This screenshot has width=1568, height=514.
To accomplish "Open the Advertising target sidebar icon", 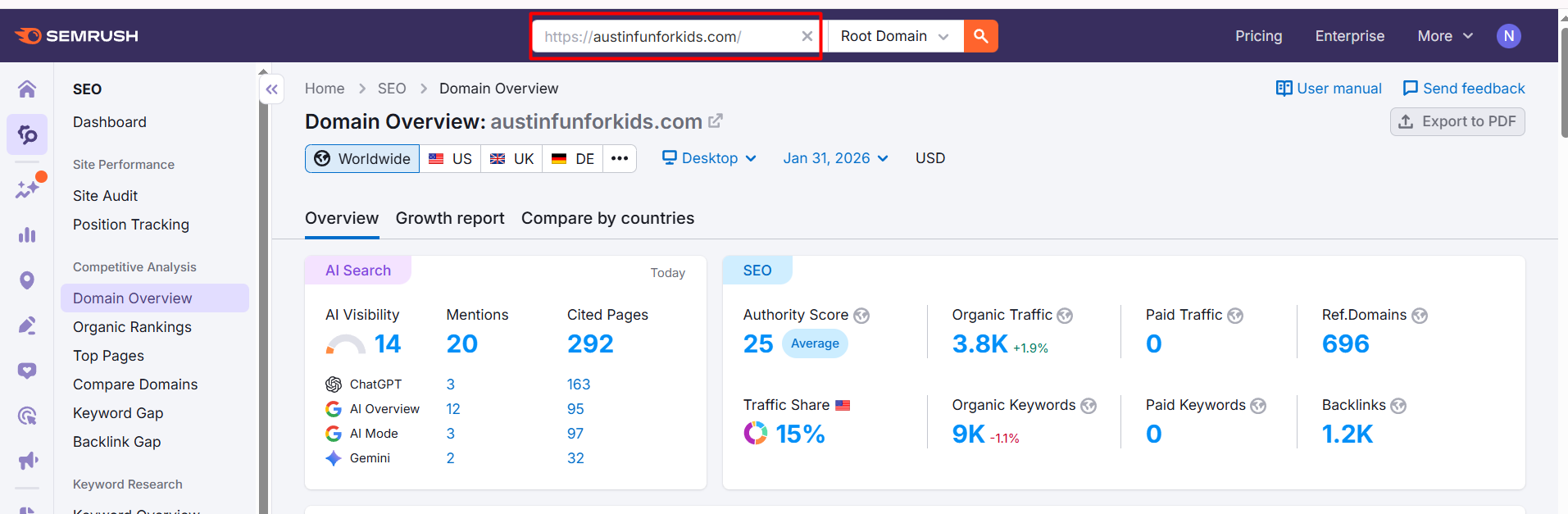I will [27, 416].
